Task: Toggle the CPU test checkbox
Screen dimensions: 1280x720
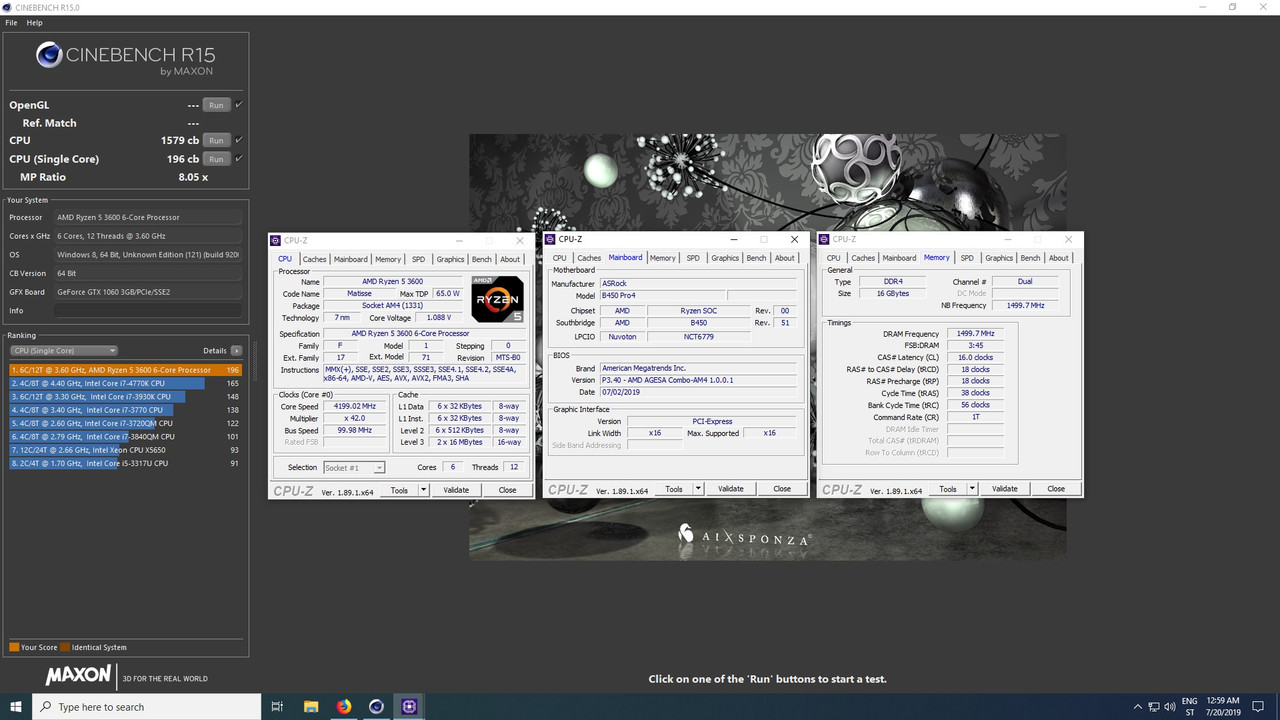Action: click(x=239, y=140)
